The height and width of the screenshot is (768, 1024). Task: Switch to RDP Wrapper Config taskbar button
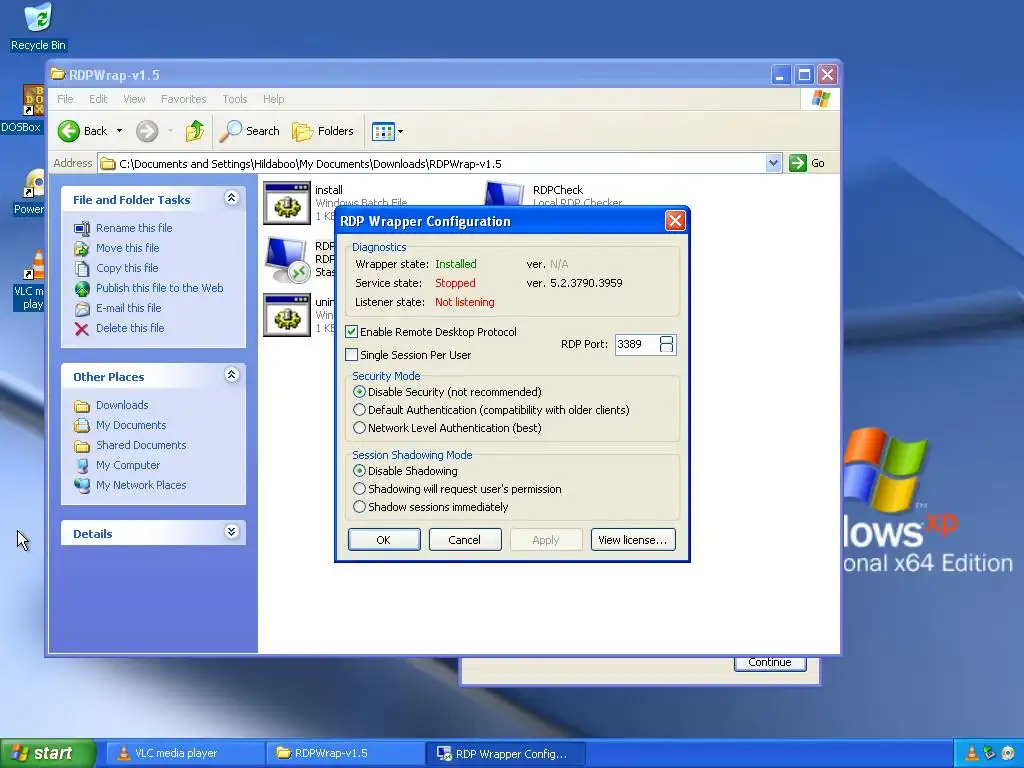point(505,754)
